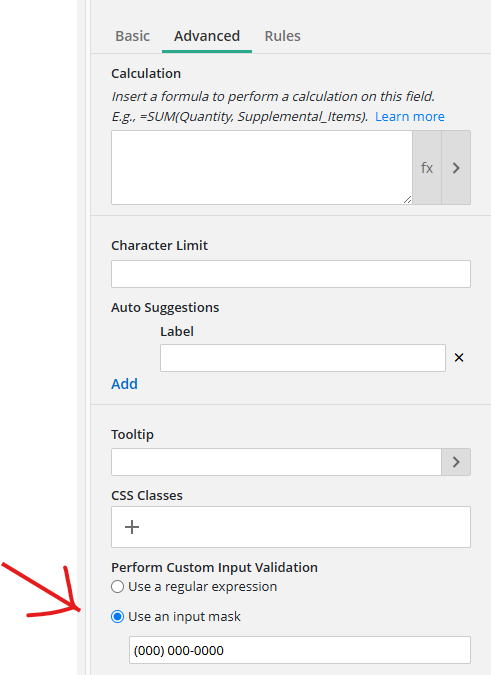Click the Auto Suggestions Label input
491x675 pixels.
[303, 358]
